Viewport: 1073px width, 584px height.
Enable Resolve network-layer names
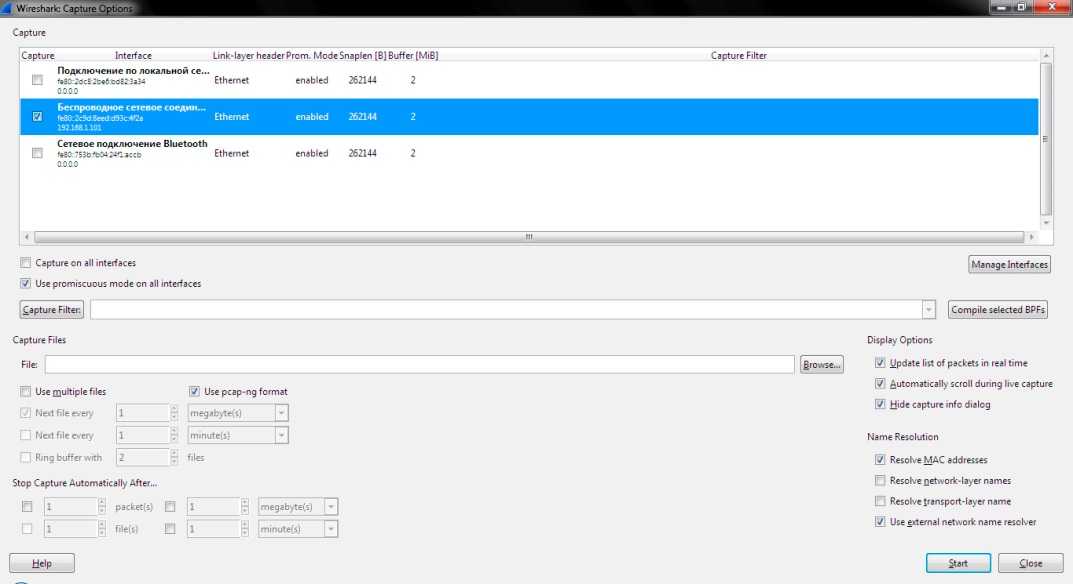click(880, 481)
